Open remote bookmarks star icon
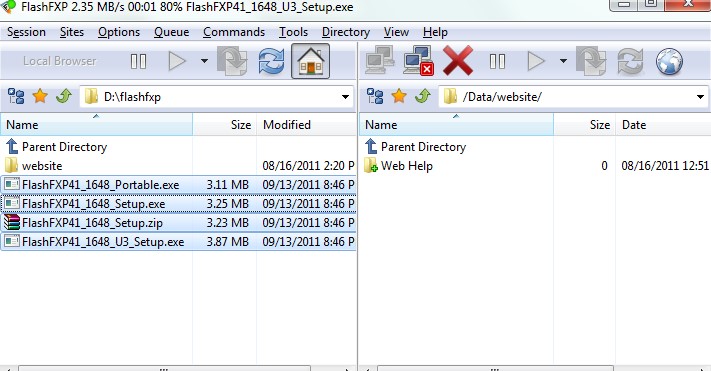 [x=399, y=96]
